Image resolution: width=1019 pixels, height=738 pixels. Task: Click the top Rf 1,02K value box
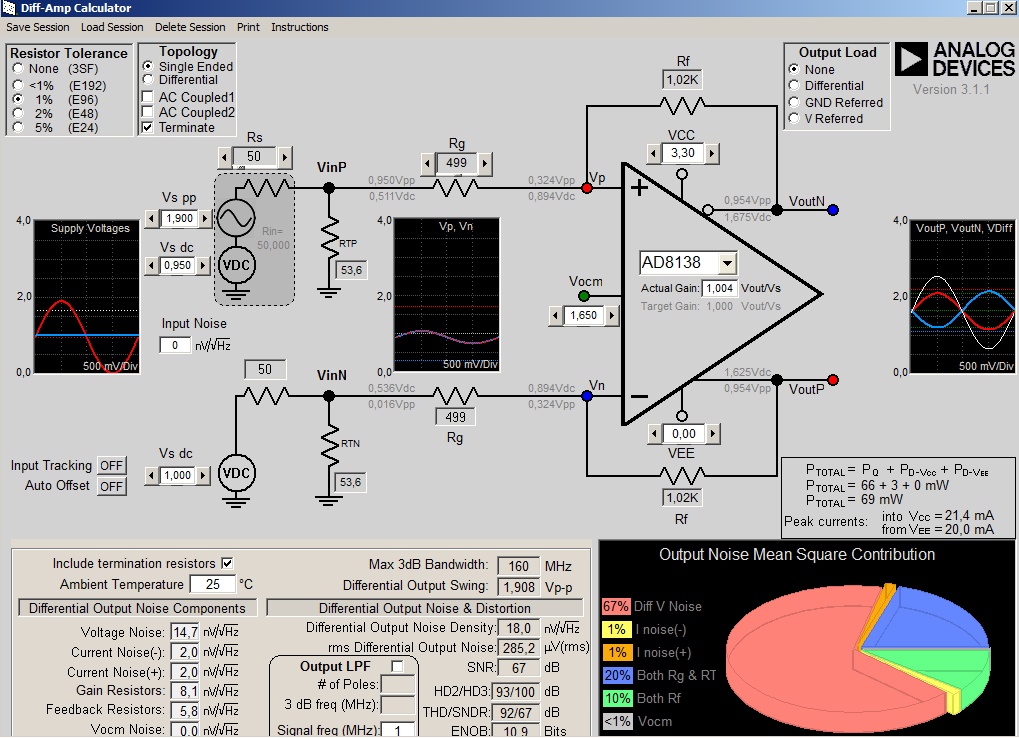(682, 80)
